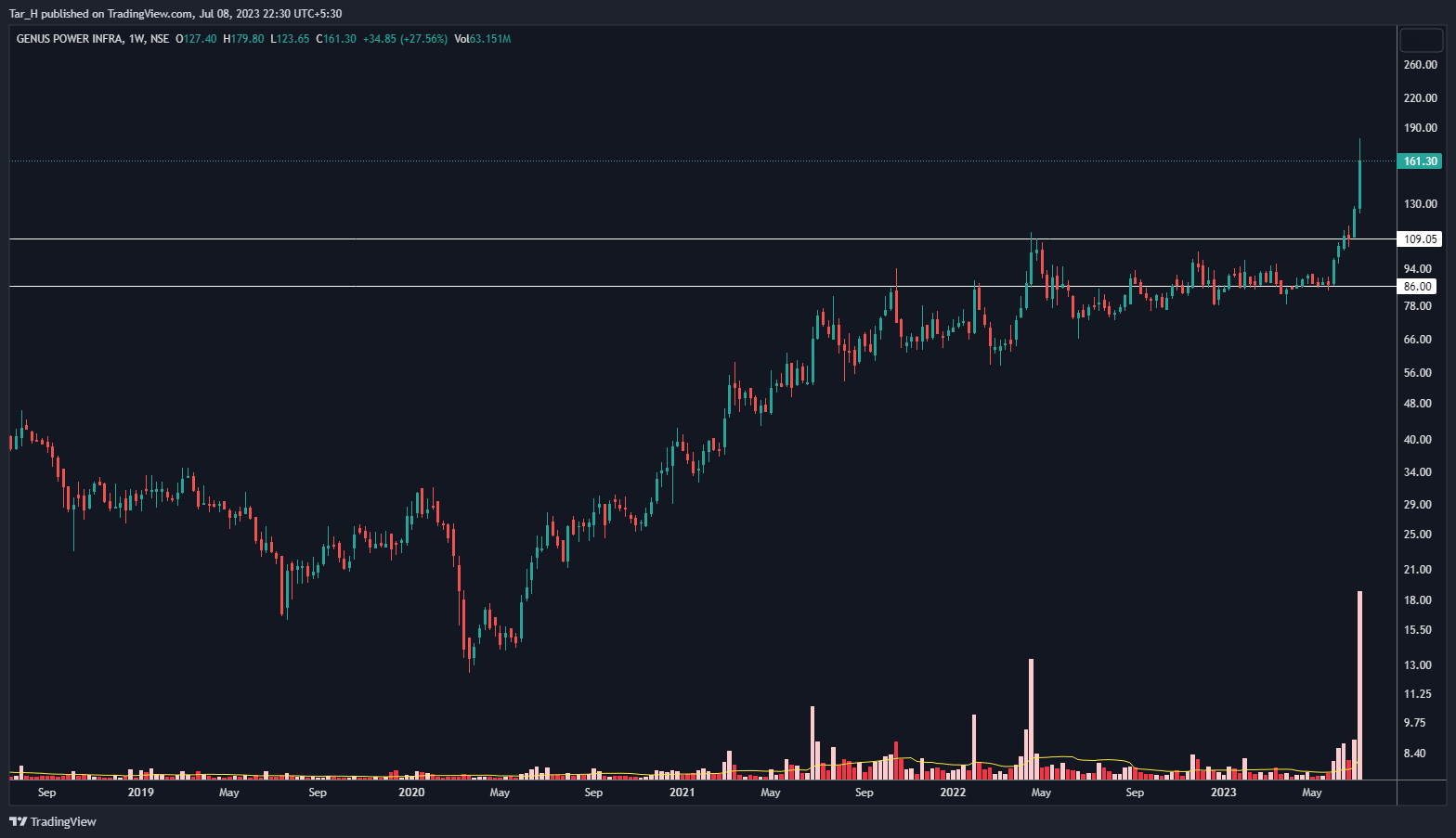The image size is (1456, 838).
Task: Click the 66.00 price scale label
Action: (1418, 340)
